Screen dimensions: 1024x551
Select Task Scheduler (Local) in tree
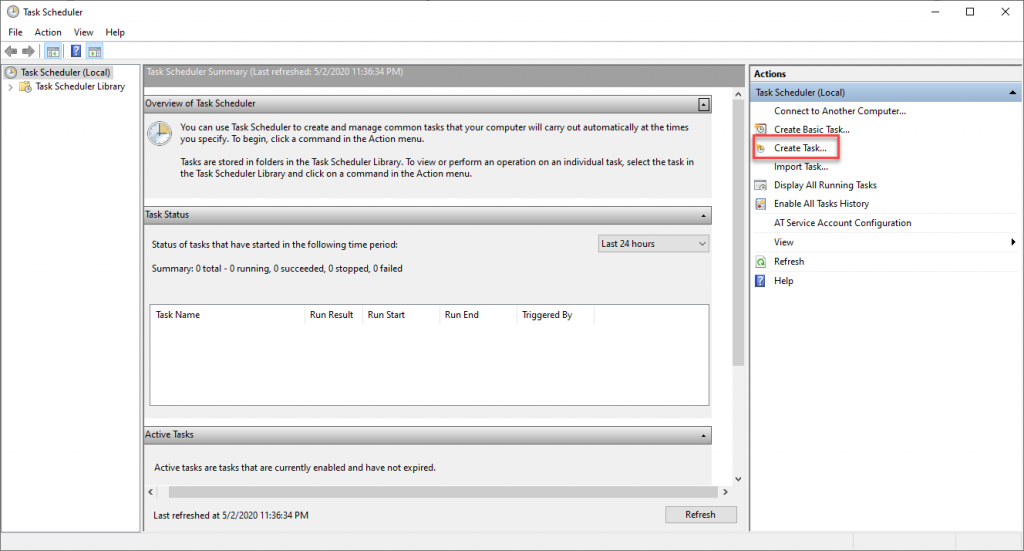65,72
